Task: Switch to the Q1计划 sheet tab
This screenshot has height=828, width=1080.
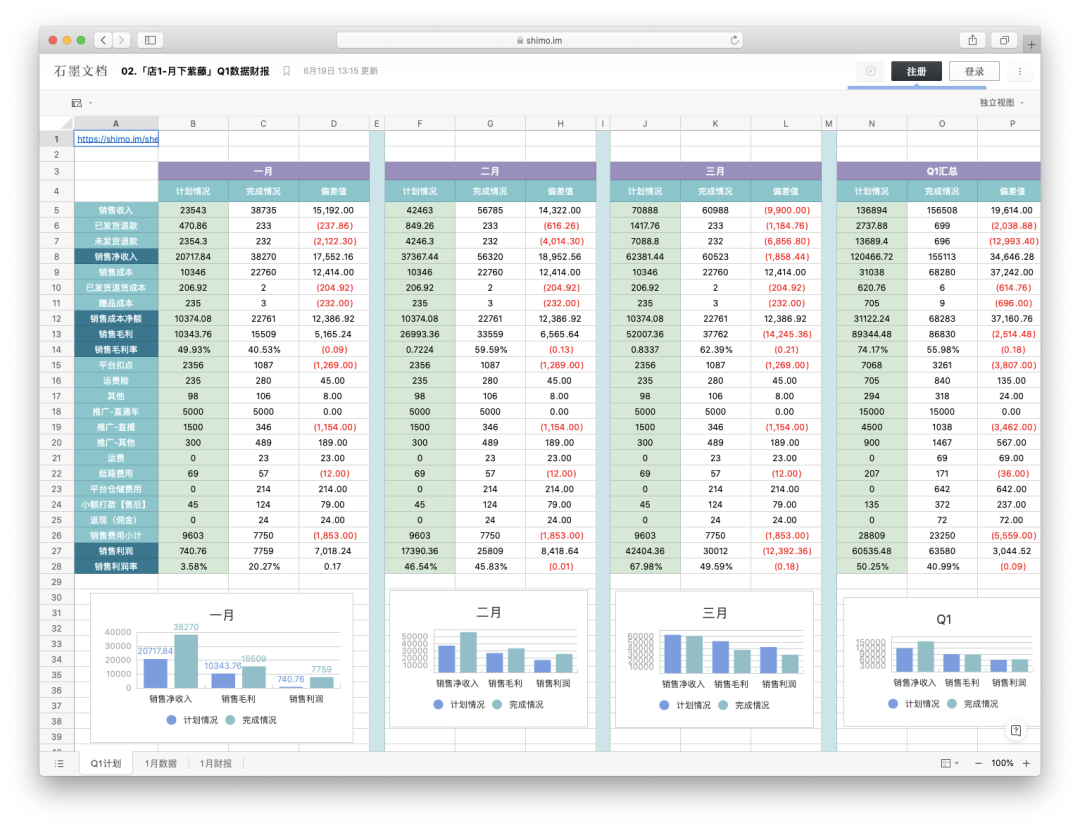Action: [x=105, y=763]
